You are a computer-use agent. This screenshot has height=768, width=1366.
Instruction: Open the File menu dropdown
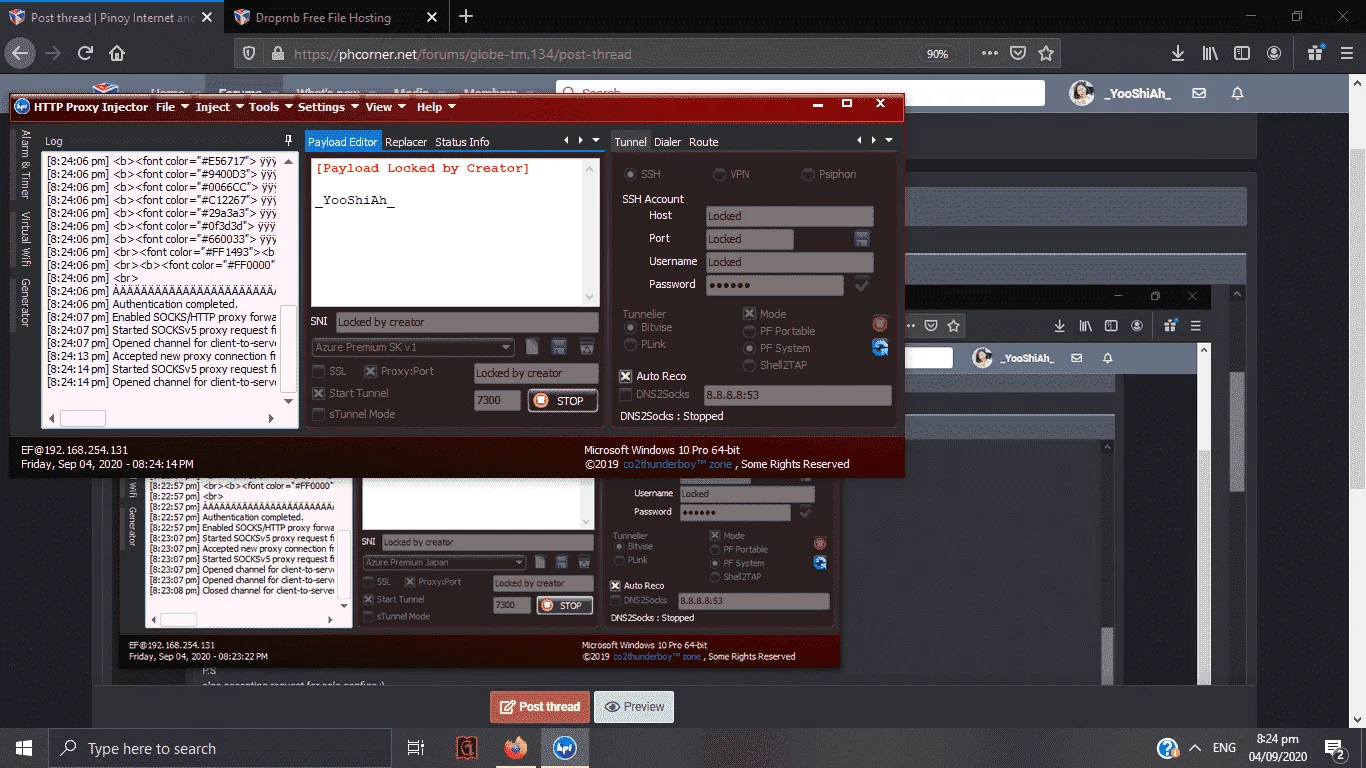click(x=170, y=107)
